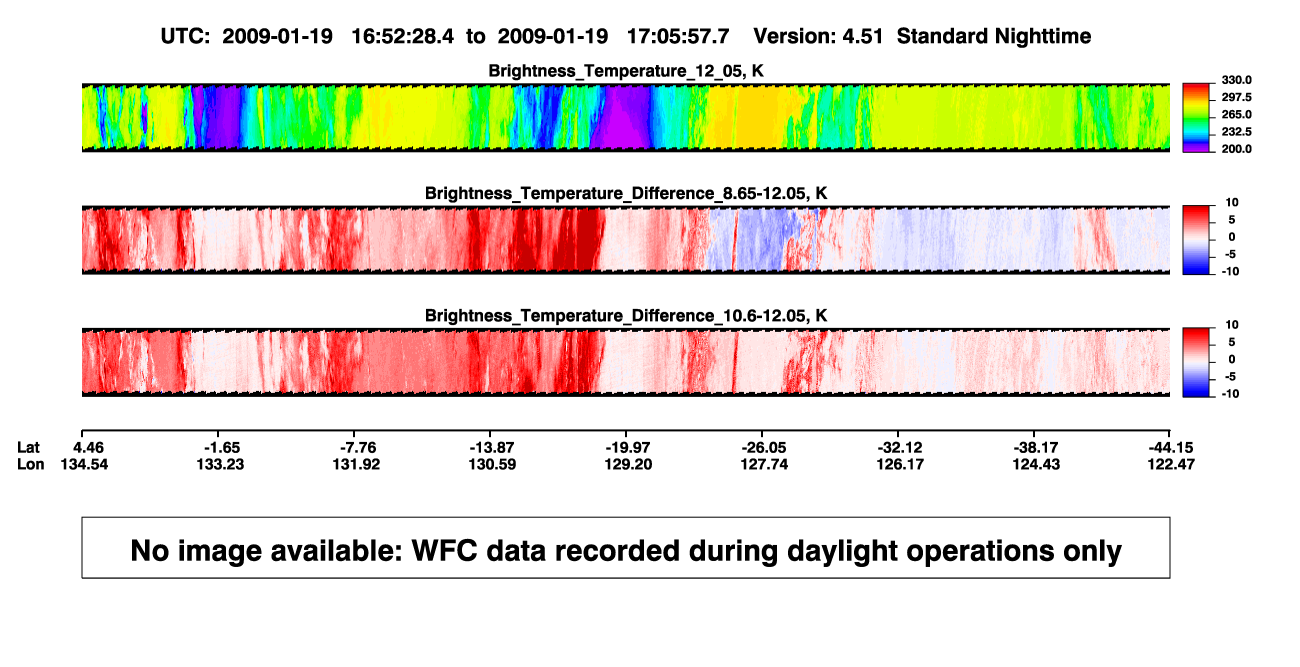Click the Brightness_Temperature_Difference_10.6-12.05 image strip
1300x667 pixels.
pos(626,361)
